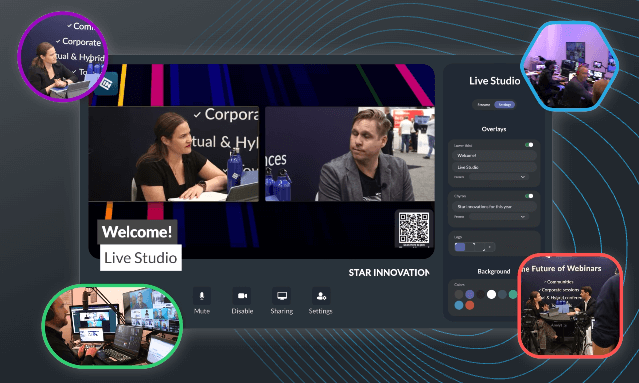Pick the green background color swatch
Image resolution: width=639 pixels, height=383 pixels.
click(x=513, y=294)
